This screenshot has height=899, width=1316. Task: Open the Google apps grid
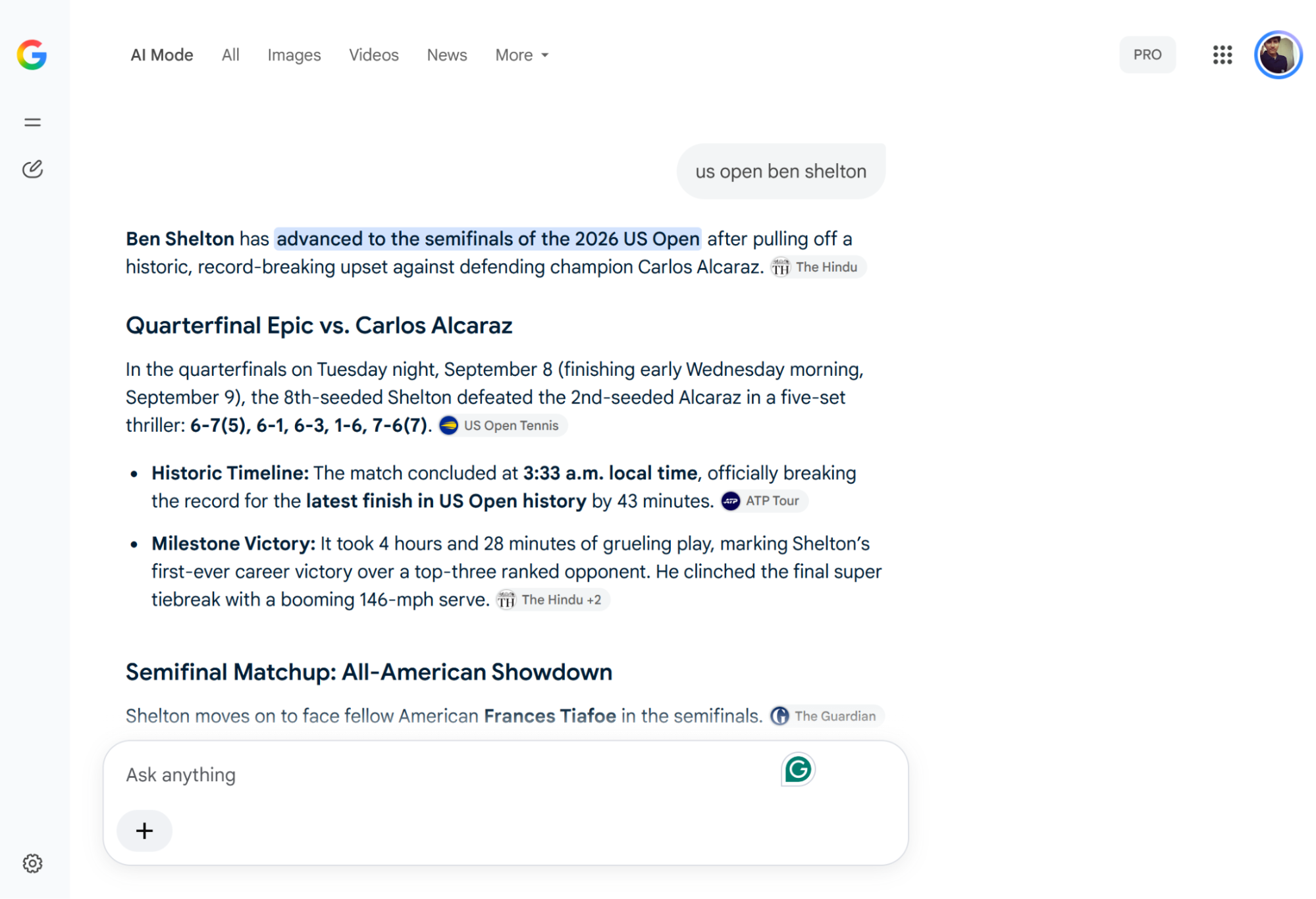[1223, 55]
